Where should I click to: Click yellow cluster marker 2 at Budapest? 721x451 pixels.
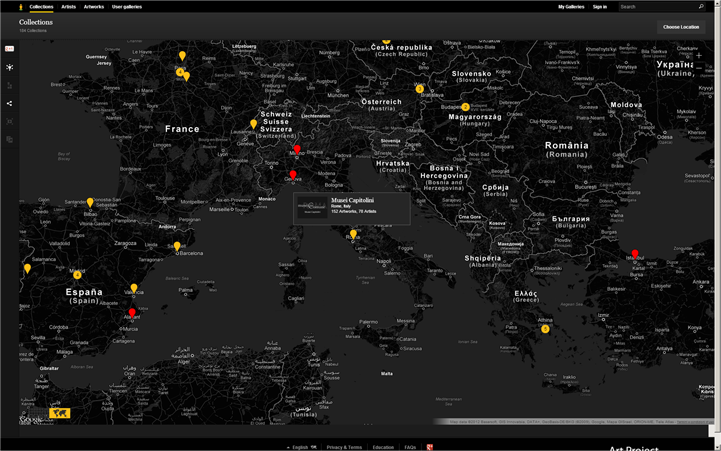(465, 107)
